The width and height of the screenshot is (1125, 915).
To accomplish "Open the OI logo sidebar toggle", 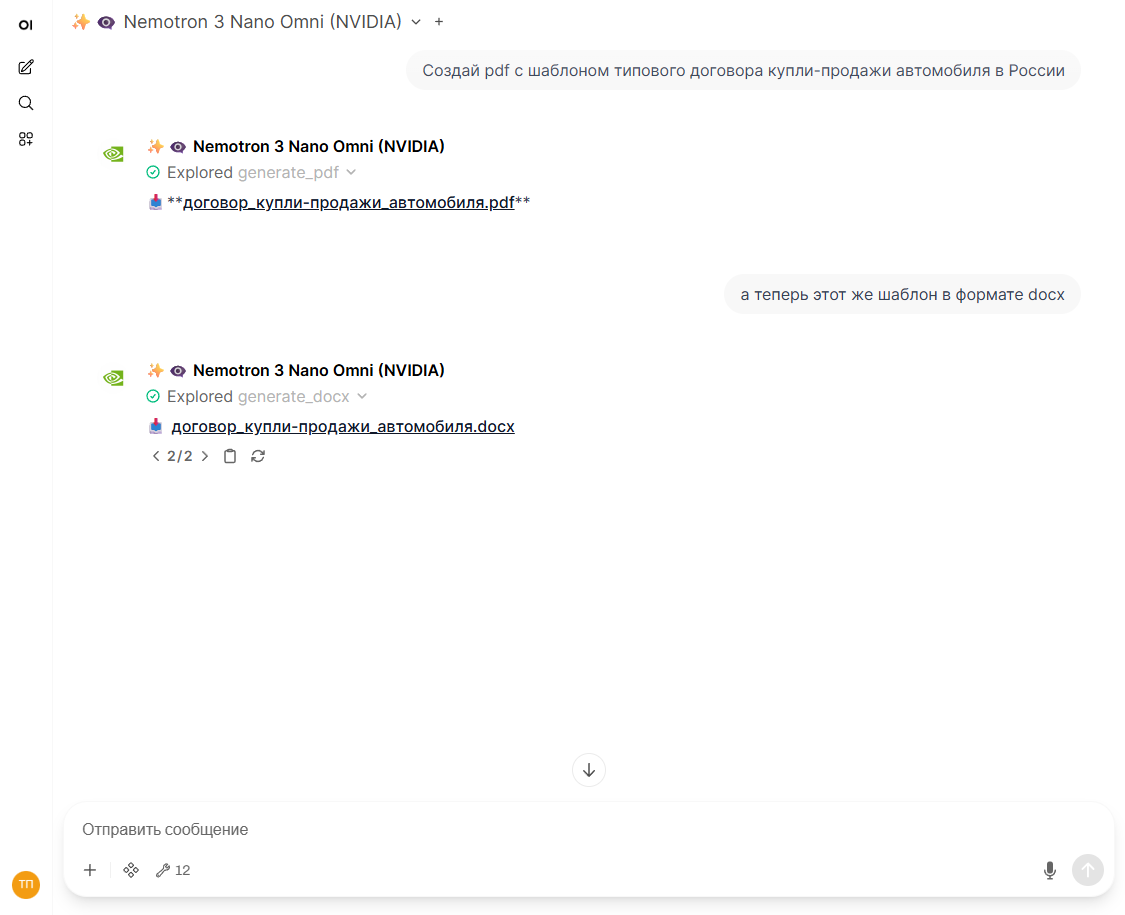I will click(26, 24).
